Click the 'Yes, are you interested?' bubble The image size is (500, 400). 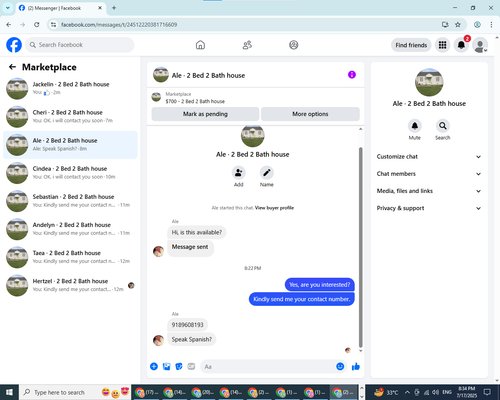point(320,284)
